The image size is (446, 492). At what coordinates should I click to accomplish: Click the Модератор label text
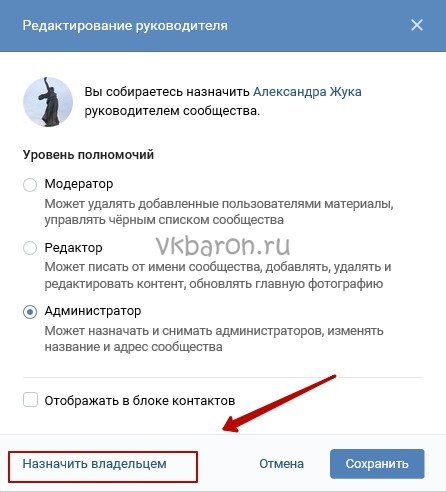[x=79, y=184]
